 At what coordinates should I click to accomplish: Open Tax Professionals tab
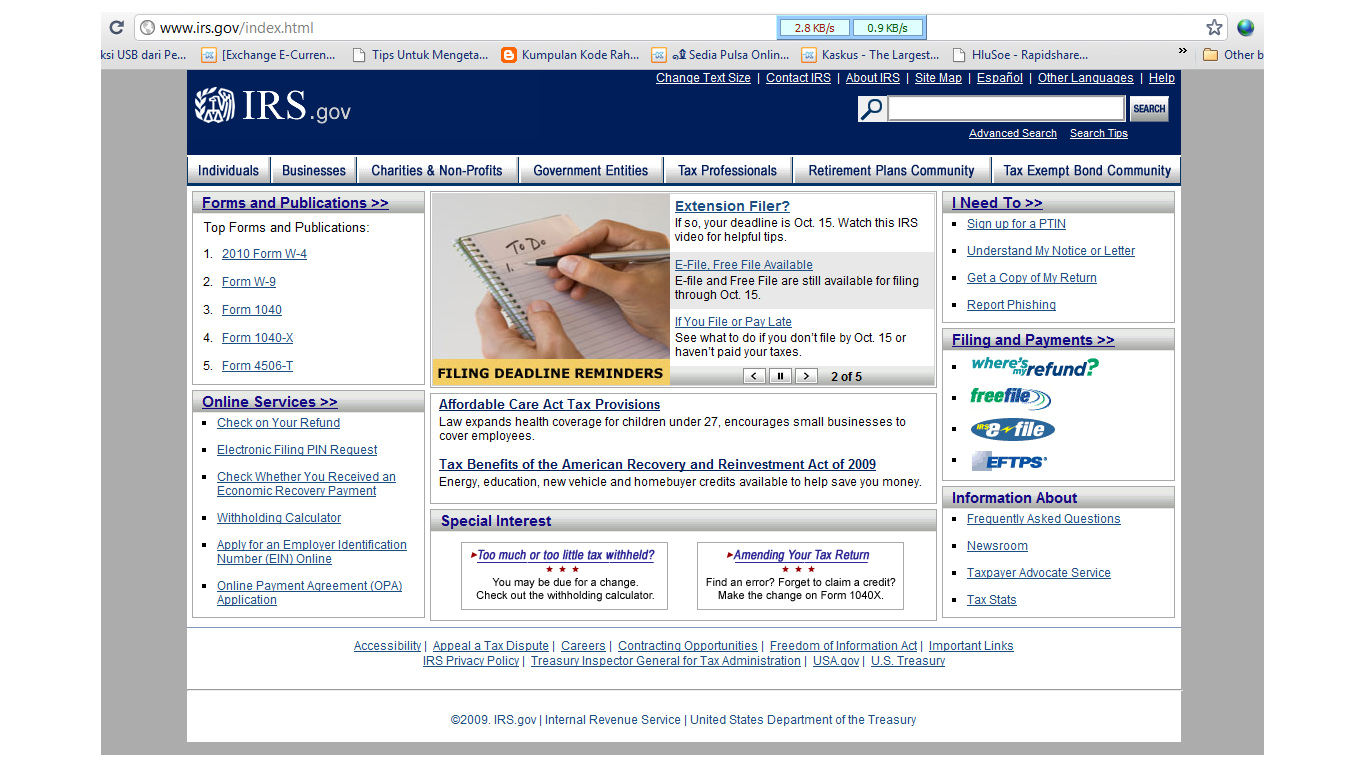pyautogui.click(x=727, y=171)
